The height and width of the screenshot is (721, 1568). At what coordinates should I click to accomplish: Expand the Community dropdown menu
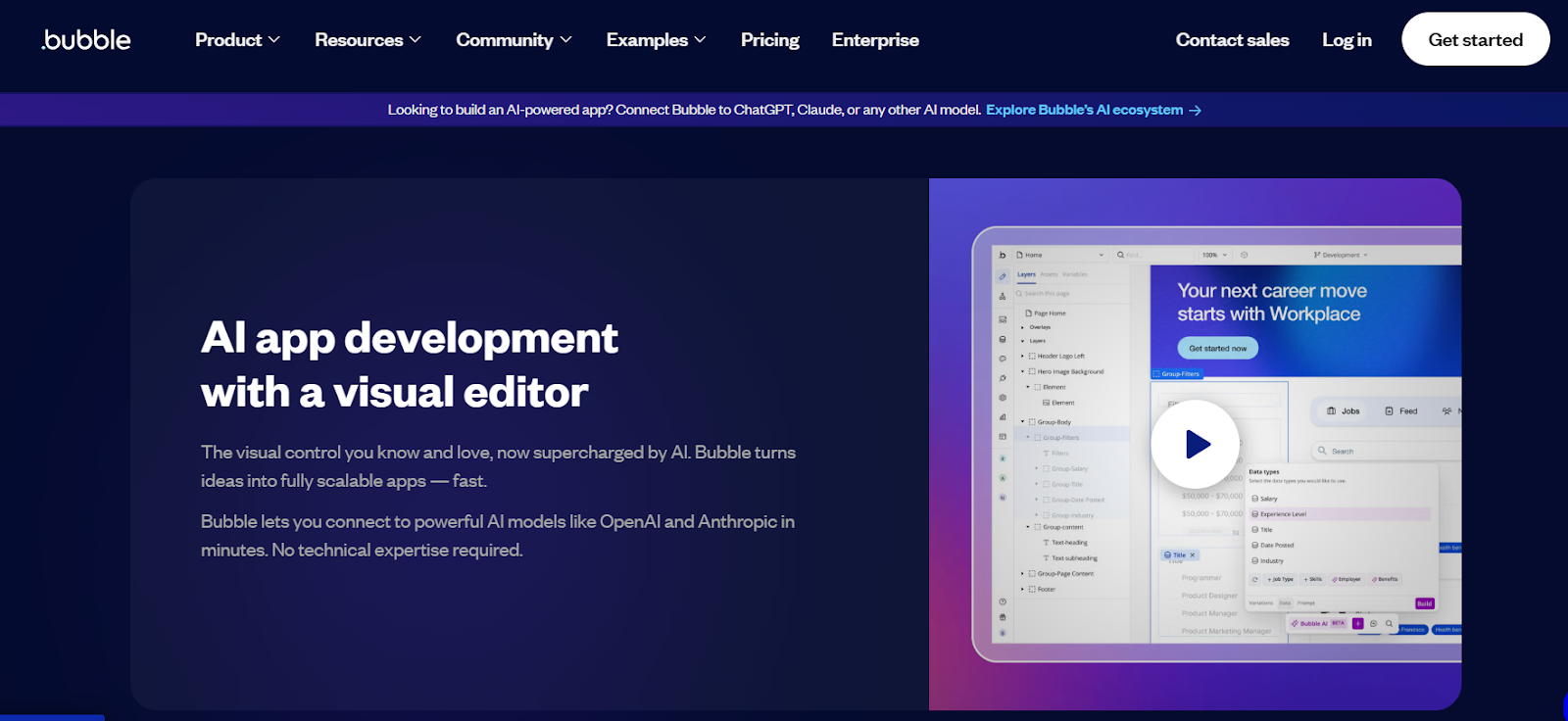[x=514, y=40]
